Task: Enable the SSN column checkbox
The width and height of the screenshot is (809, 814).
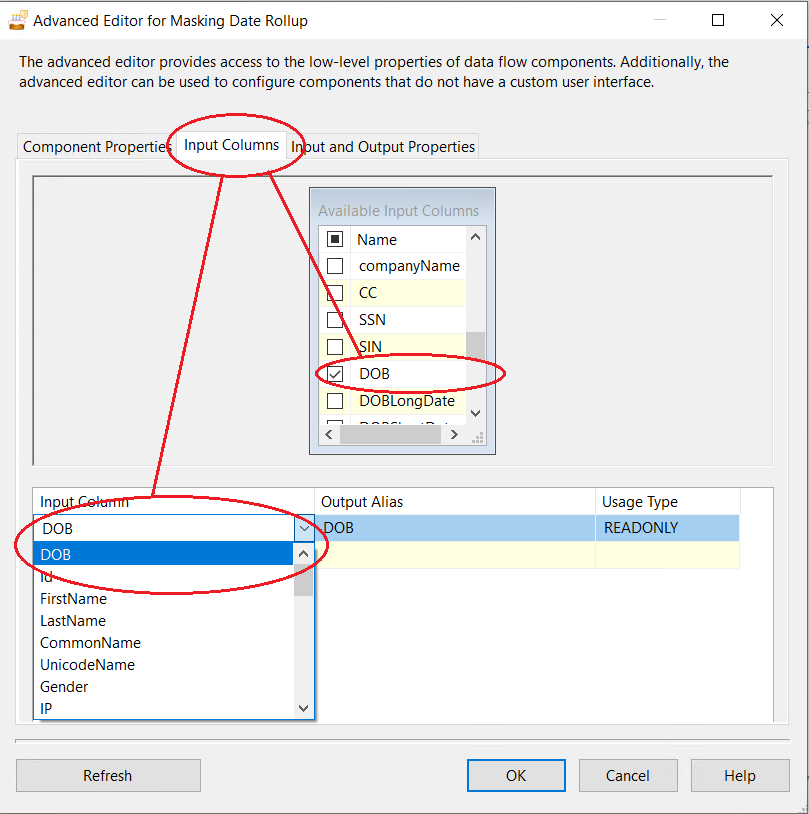Action: tap(336, 320)
